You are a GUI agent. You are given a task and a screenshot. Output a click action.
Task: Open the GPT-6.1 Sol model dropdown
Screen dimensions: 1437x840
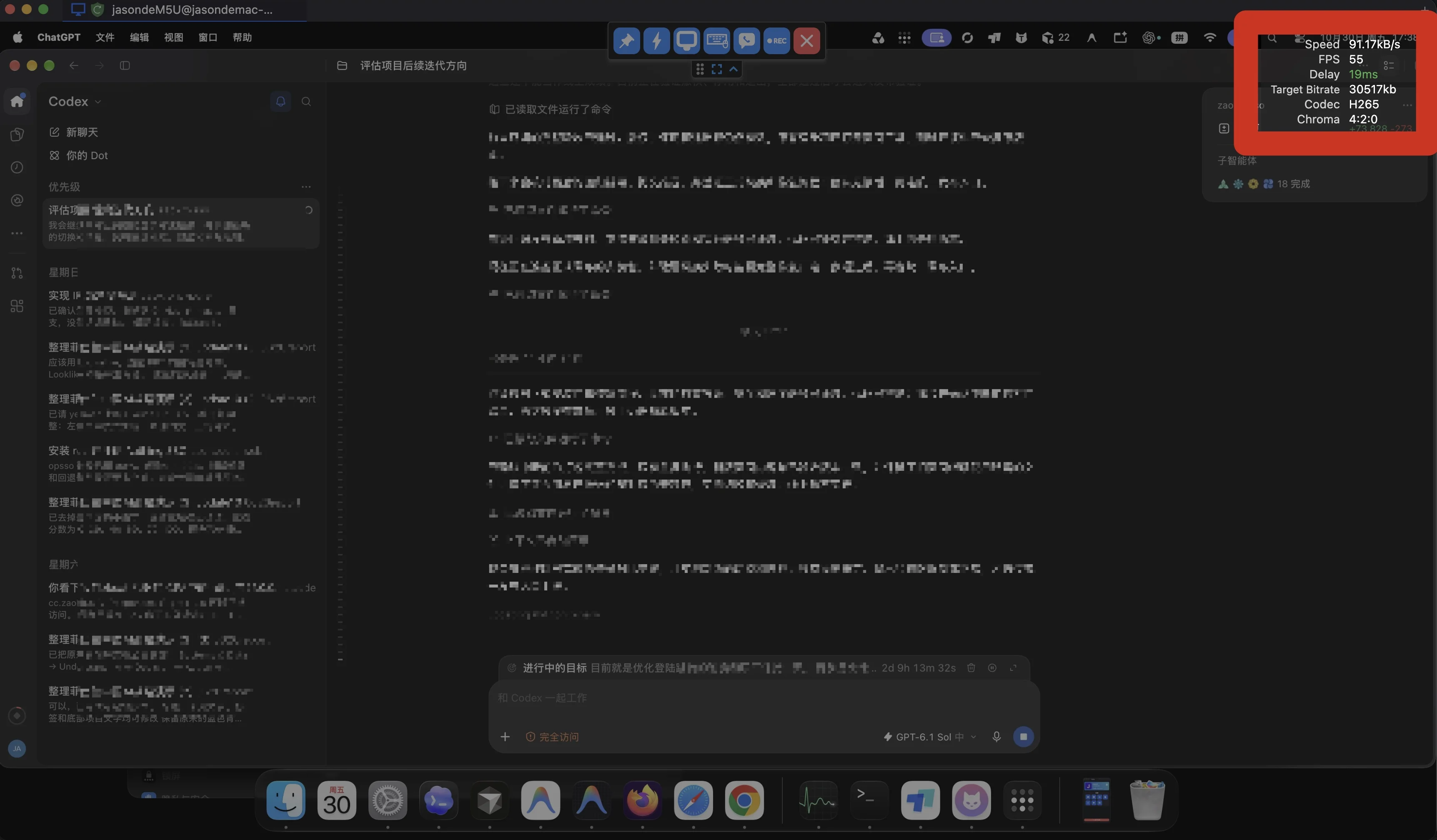pos(929,737)
